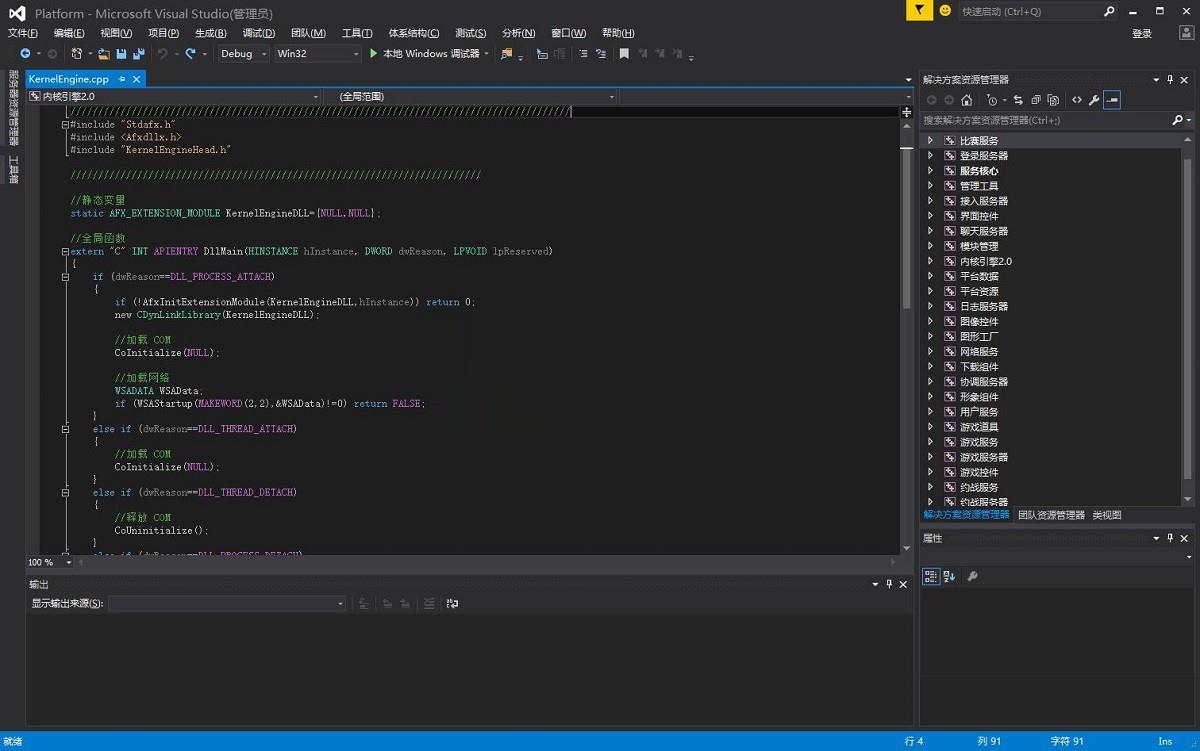Viewport: 1200px width, 751px height.
Task: Click the Save All toolbar icon
Action: click(137, 54)
